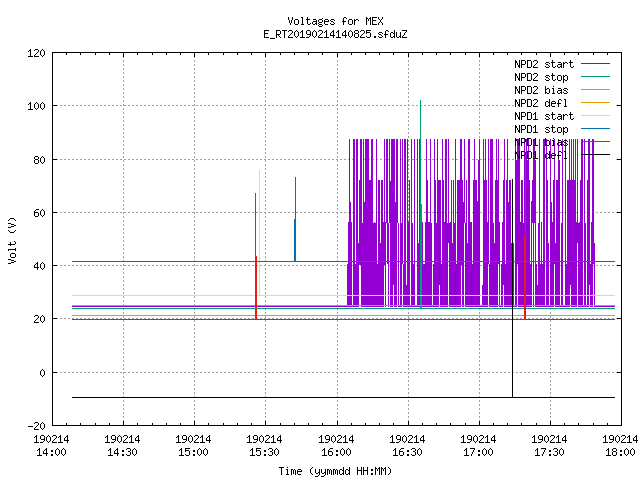
Task: Select the NPD2 start legend label
Action: tap(544, 64)
